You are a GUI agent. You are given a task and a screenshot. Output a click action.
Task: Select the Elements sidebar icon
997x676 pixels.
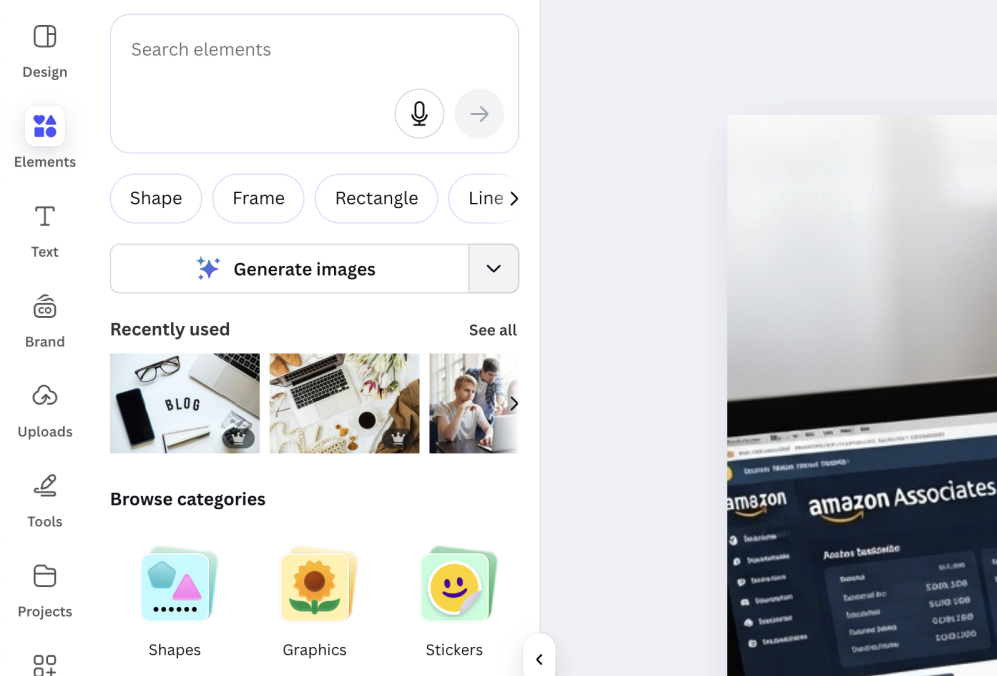point(45,126)
